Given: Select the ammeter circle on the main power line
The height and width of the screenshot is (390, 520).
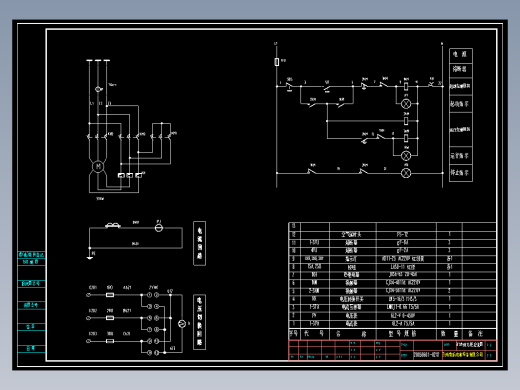Looking at the screenshot, I should [98, 89].
